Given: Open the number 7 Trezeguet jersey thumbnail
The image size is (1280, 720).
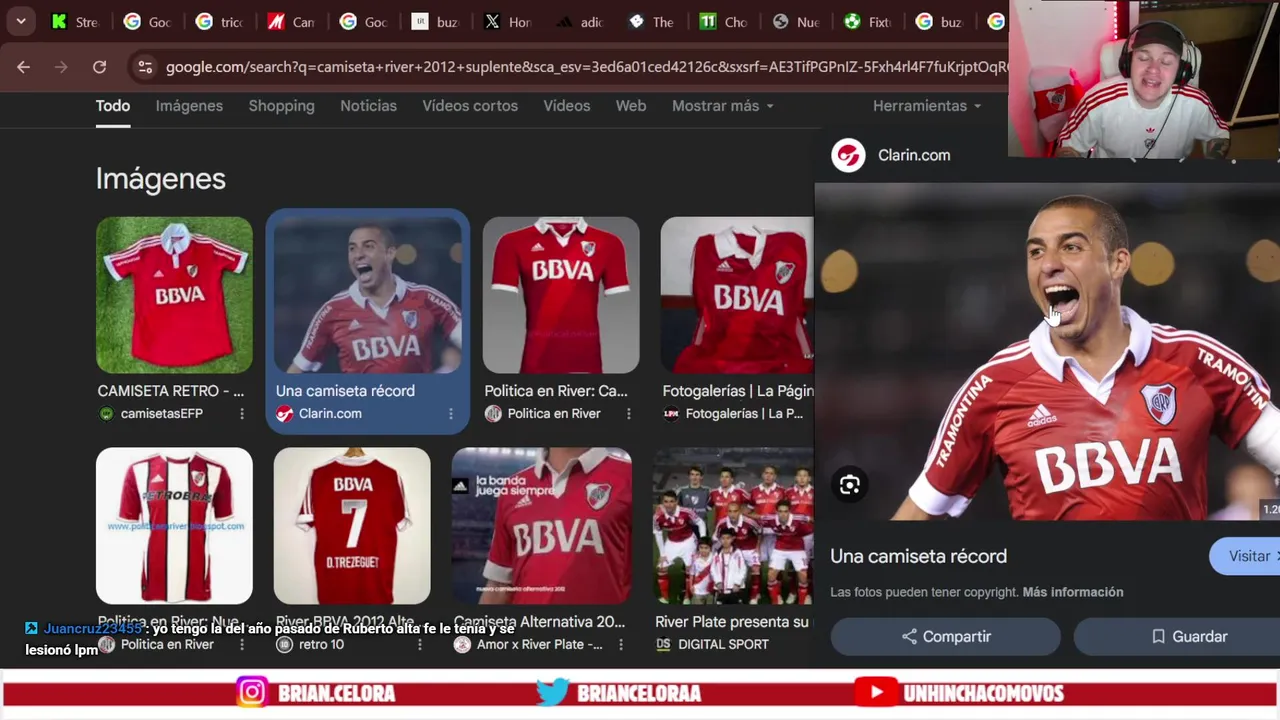Looking at the screenshot, I should click(x=352, y=526).
